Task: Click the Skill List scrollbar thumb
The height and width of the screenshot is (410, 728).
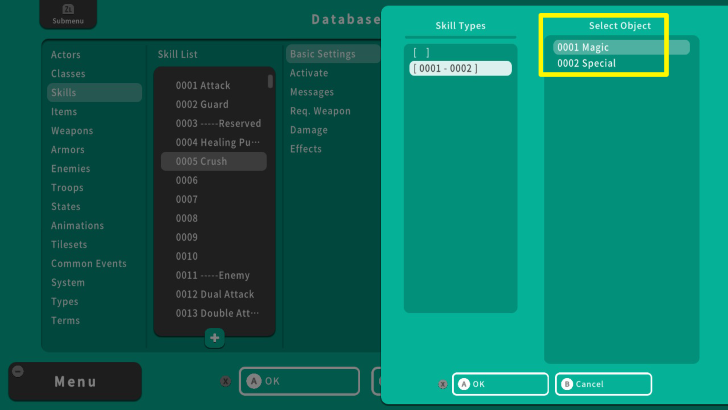Action: click(270, 81)
